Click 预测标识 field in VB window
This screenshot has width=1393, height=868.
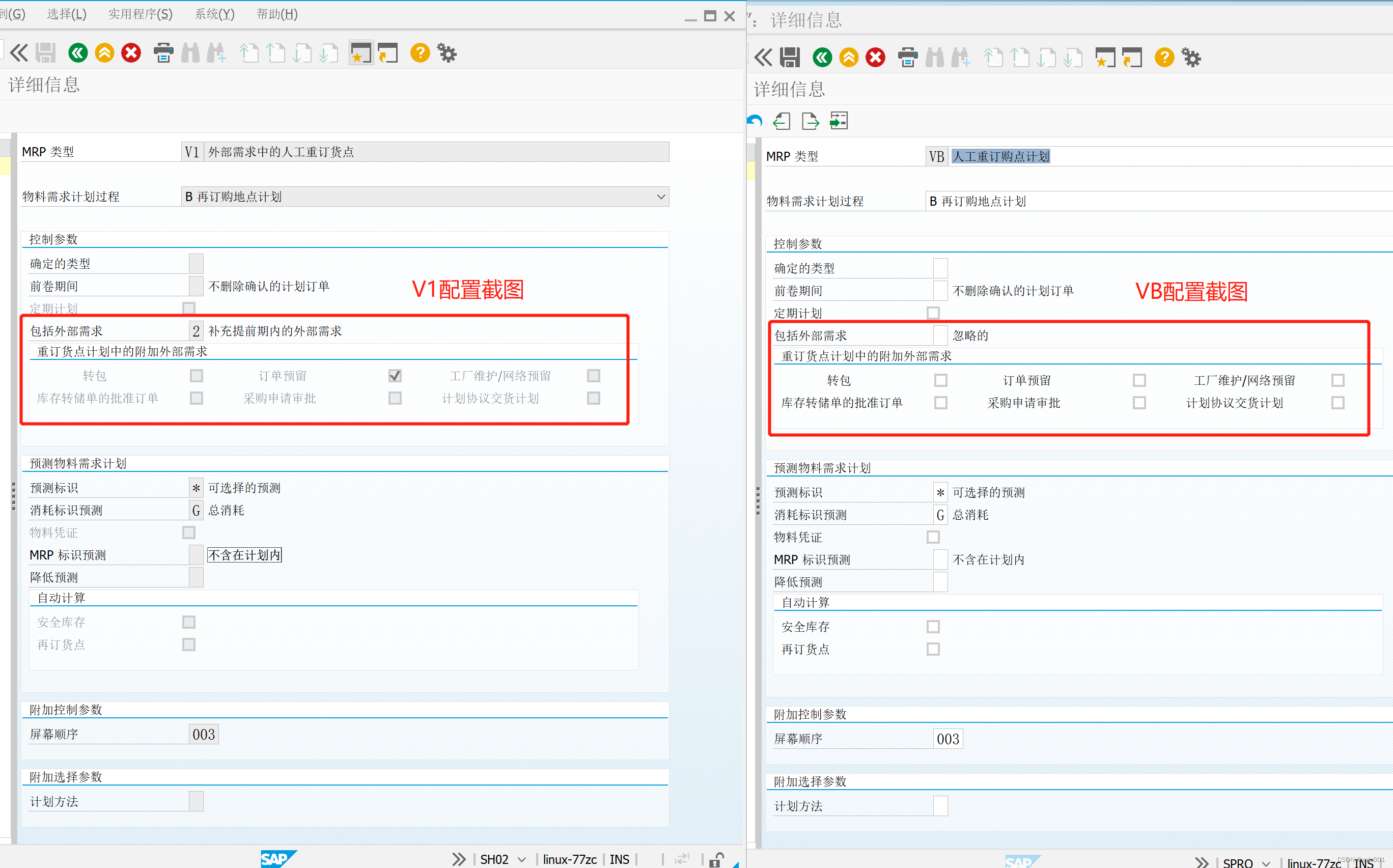click(x=940, y=492)
